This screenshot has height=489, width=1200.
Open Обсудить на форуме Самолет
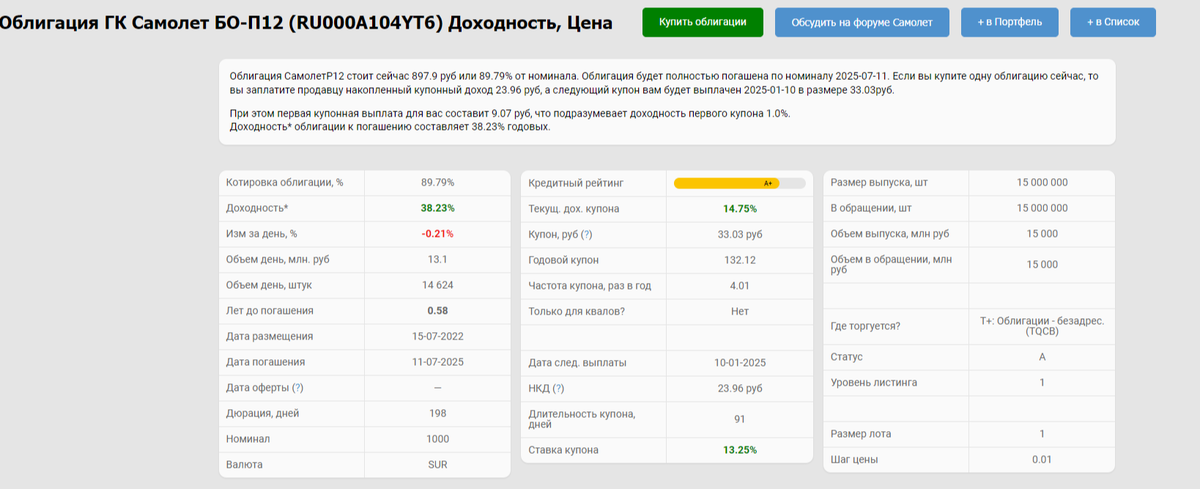coord(861,21)
